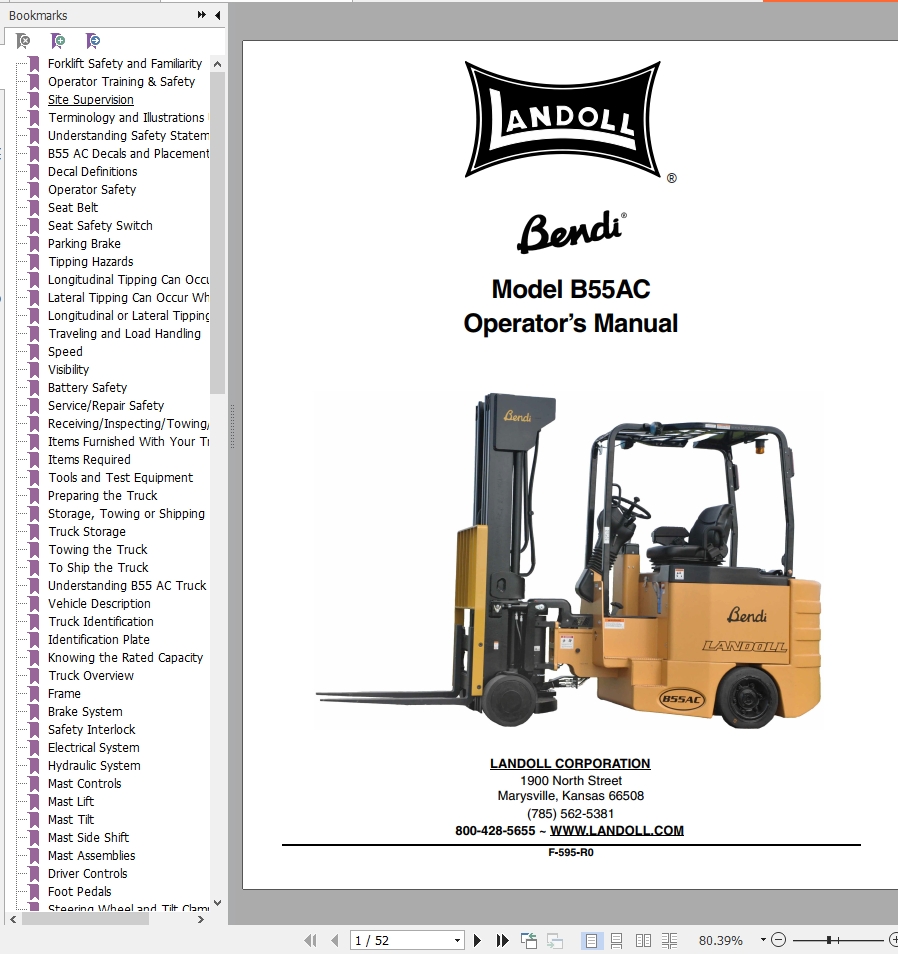Image resolution: width=898 pixels, height=954 pixels.
Task: Open the Driver Controls bookmark
Action: [x=88, y=874]
